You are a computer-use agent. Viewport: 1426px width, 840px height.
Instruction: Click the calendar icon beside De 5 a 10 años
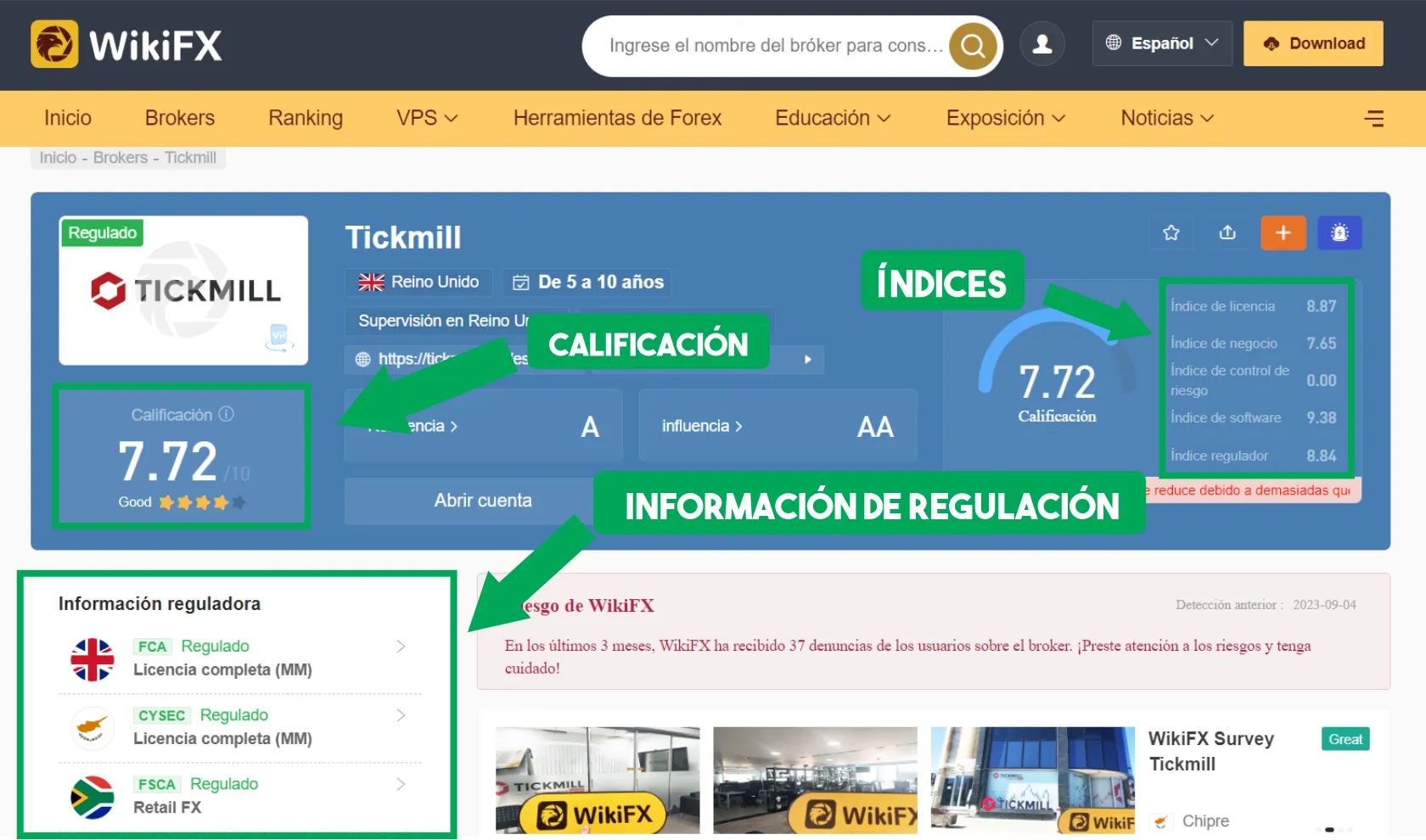tap(521, 283)
